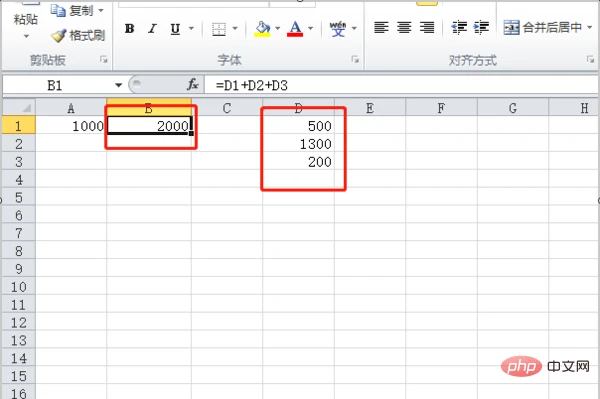This screenshot has height=399, width=600.
Task: Apply the yellow fill color bucket
Action: pyautogui.click(x=262, y=29)
